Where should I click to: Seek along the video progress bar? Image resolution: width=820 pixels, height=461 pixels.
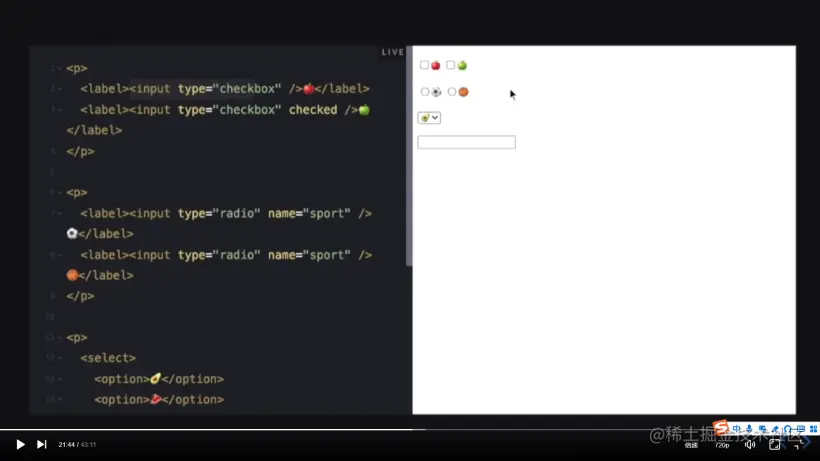click(410, 430)
